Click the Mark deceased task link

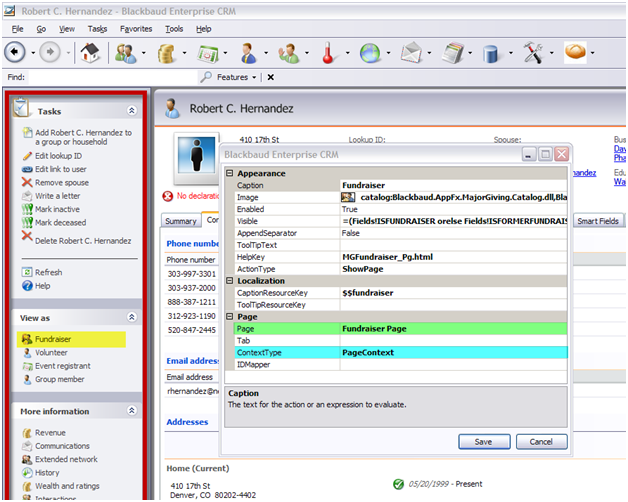point(60,223)
